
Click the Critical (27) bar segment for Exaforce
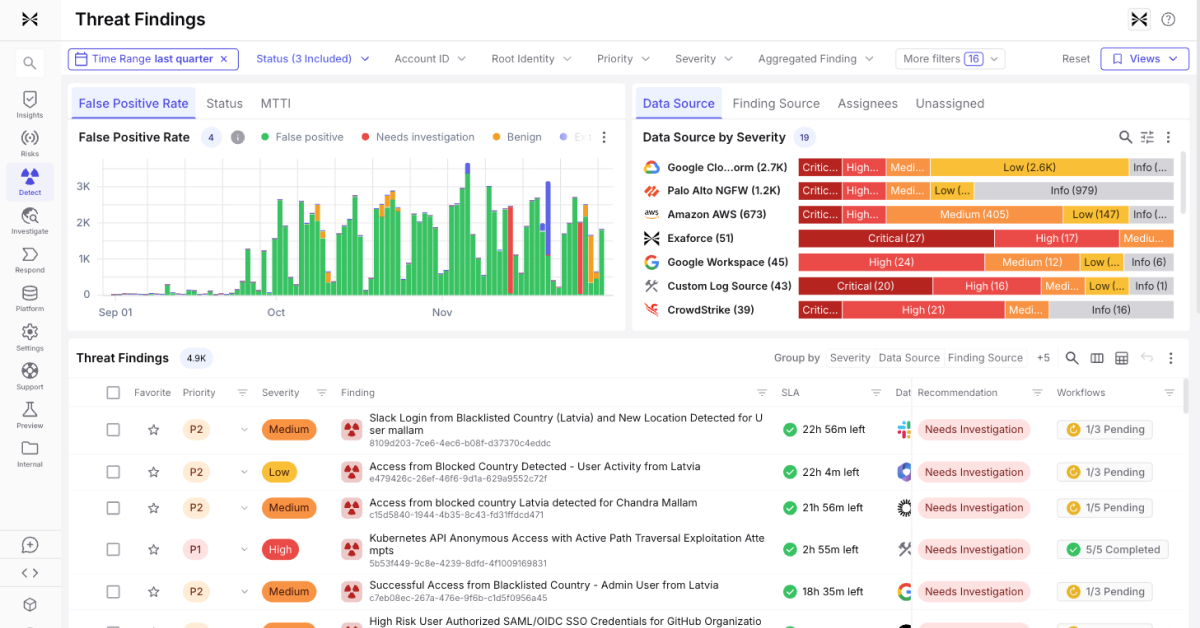click(896, 238)
